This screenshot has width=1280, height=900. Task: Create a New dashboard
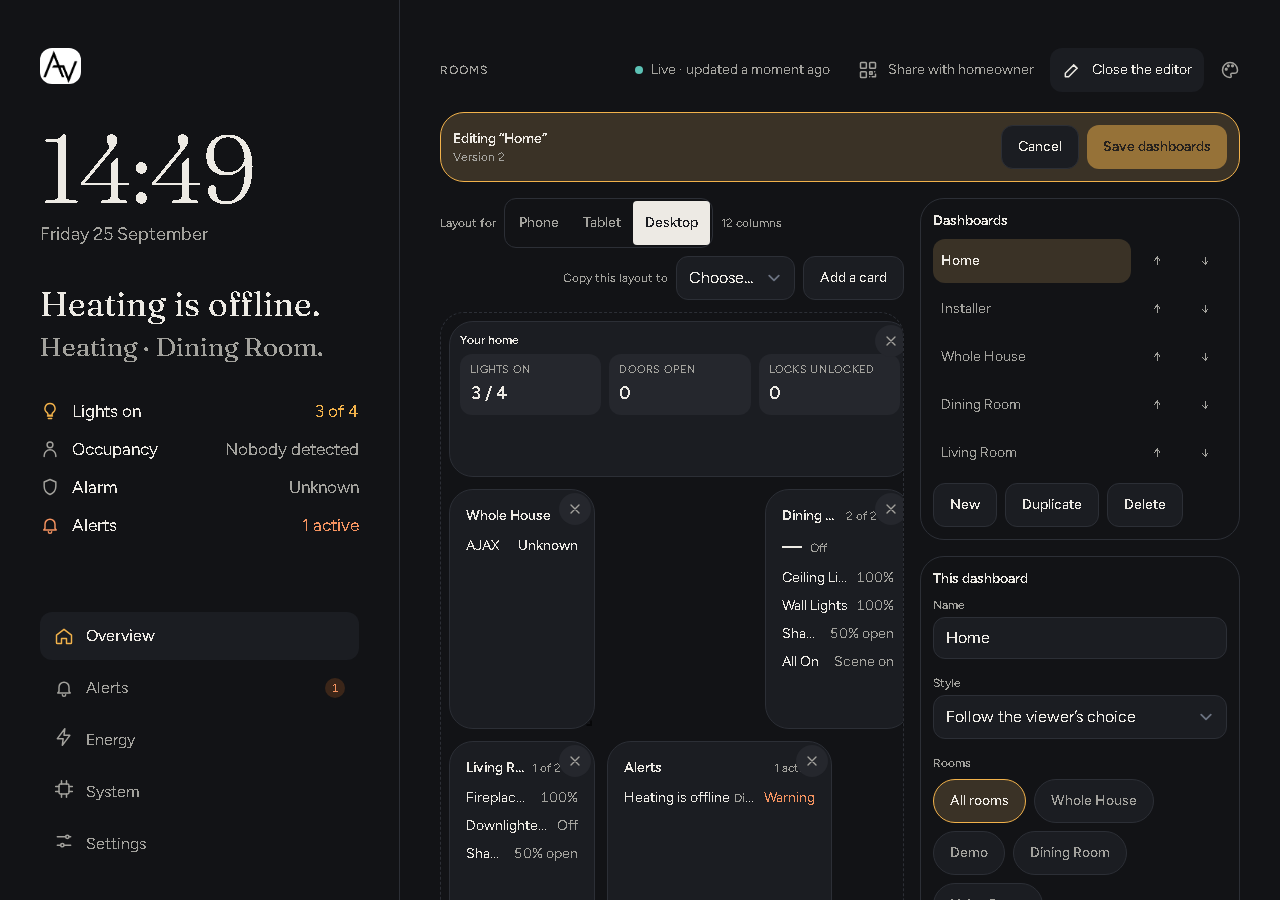pyautogui.click(x=965, y=505)
